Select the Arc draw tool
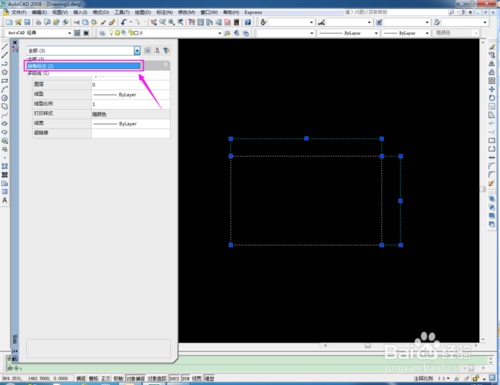Screen dimensions: 500x385 [5, 89]
